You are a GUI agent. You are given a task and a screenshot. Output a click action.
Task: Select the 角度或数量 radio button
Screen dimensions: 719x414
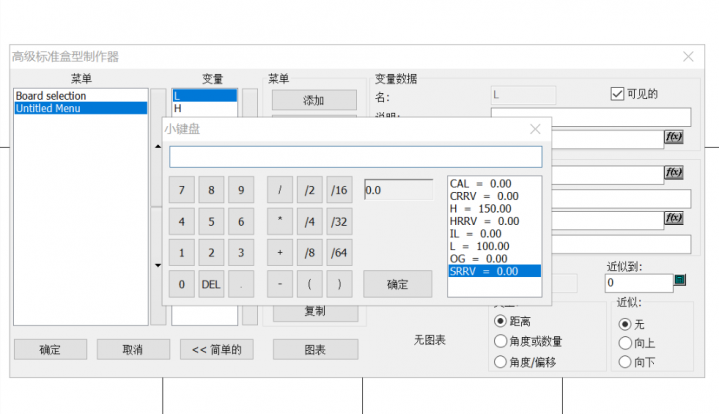pyautogui.click(x=500, y=341)
